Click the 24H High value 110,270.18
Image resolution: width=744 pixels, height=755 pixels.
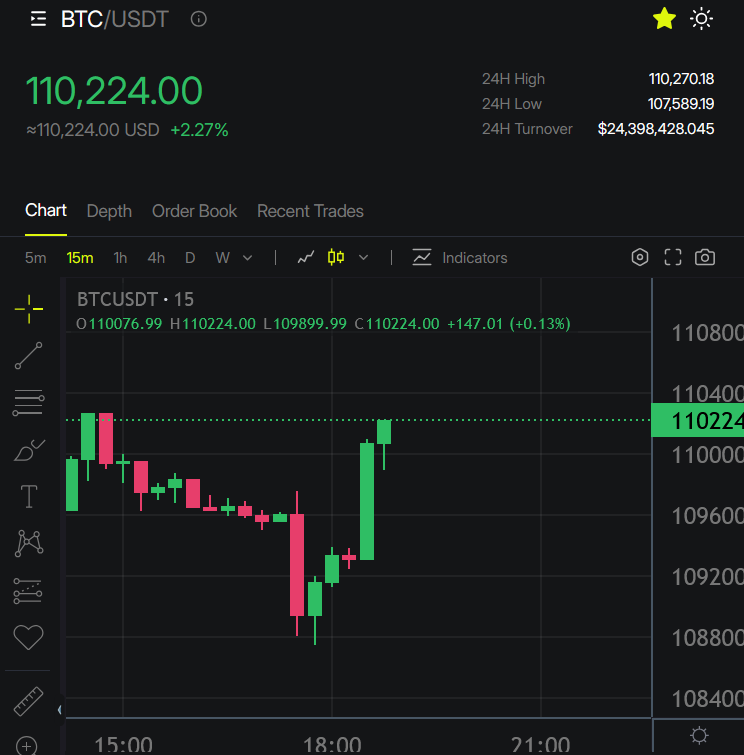(681, 79)
